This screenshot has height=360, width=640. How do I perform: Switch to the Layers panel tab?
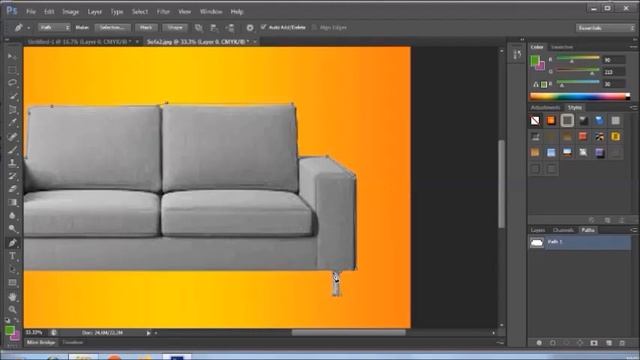(538, 230)
